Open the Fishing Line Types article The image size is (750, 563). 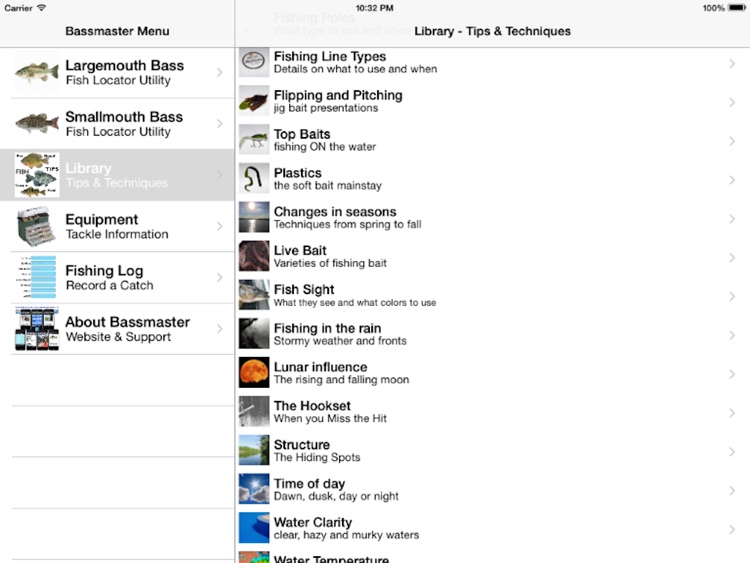point(493,63)
